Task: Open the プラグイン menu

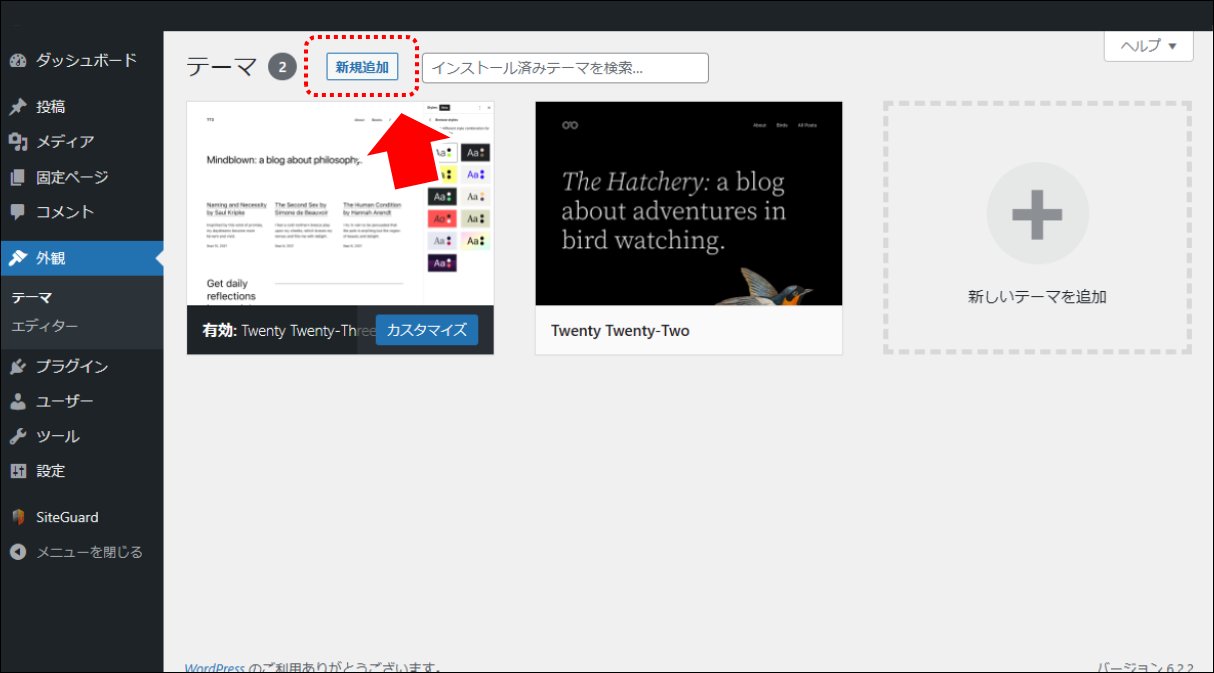Action: point(82,366)
